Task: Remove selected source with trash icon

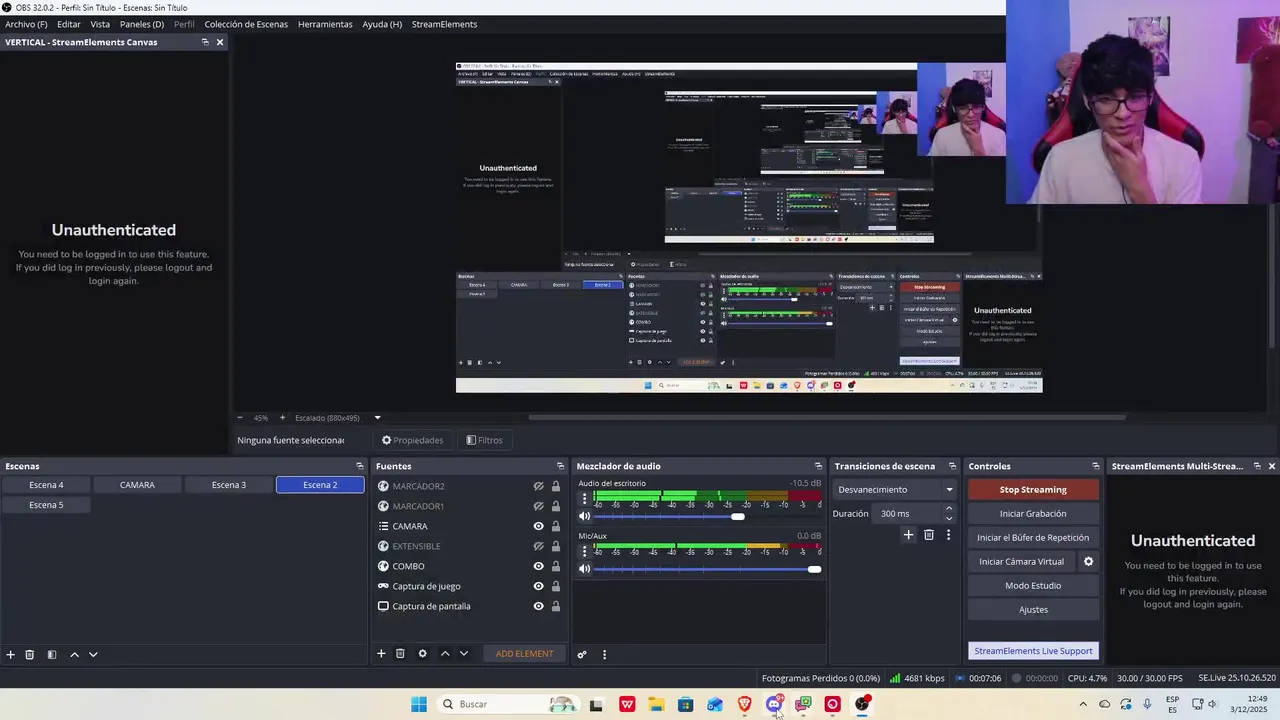Action: 400,654
